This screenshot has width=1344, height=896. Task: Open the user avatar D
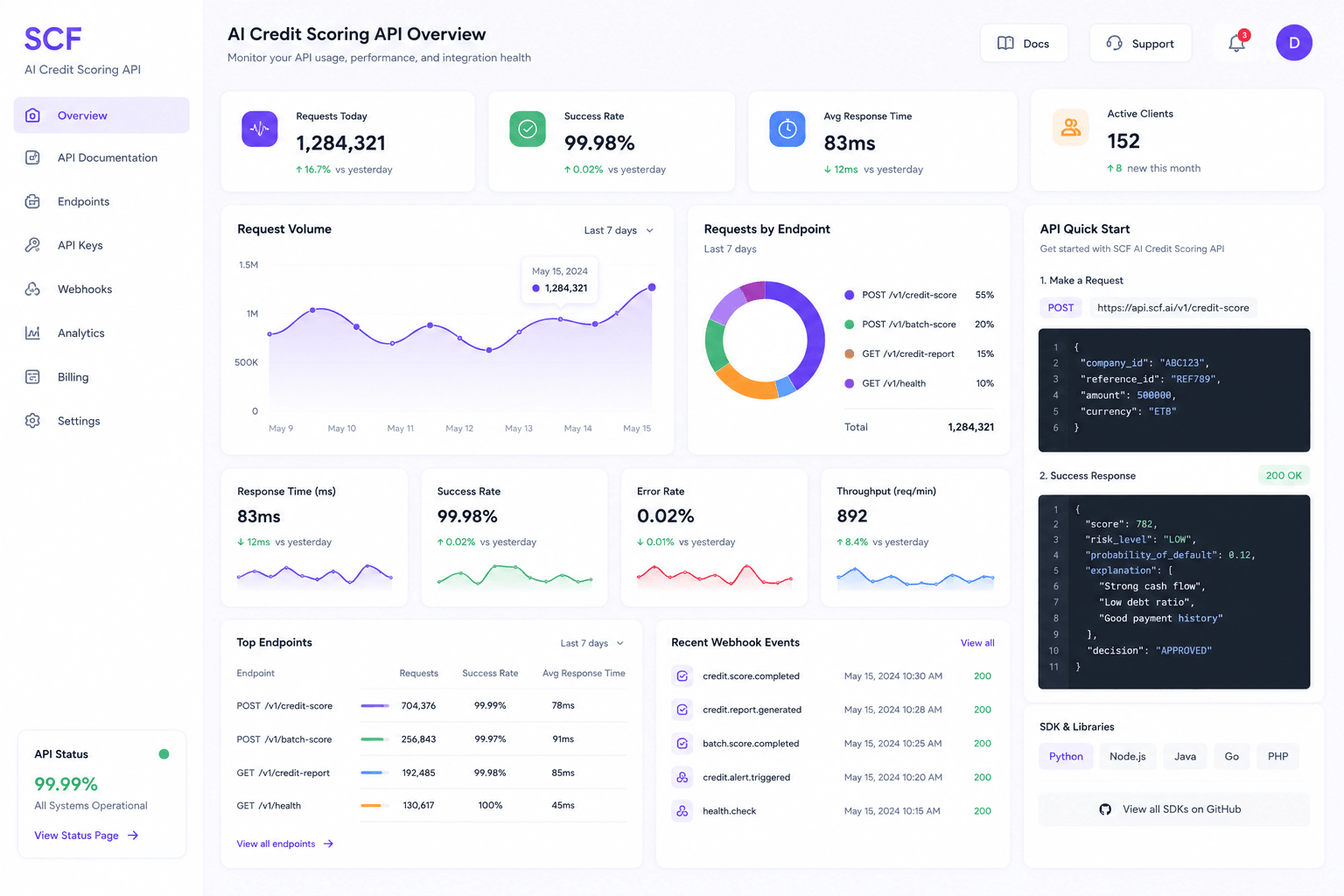coord(1293,43)
